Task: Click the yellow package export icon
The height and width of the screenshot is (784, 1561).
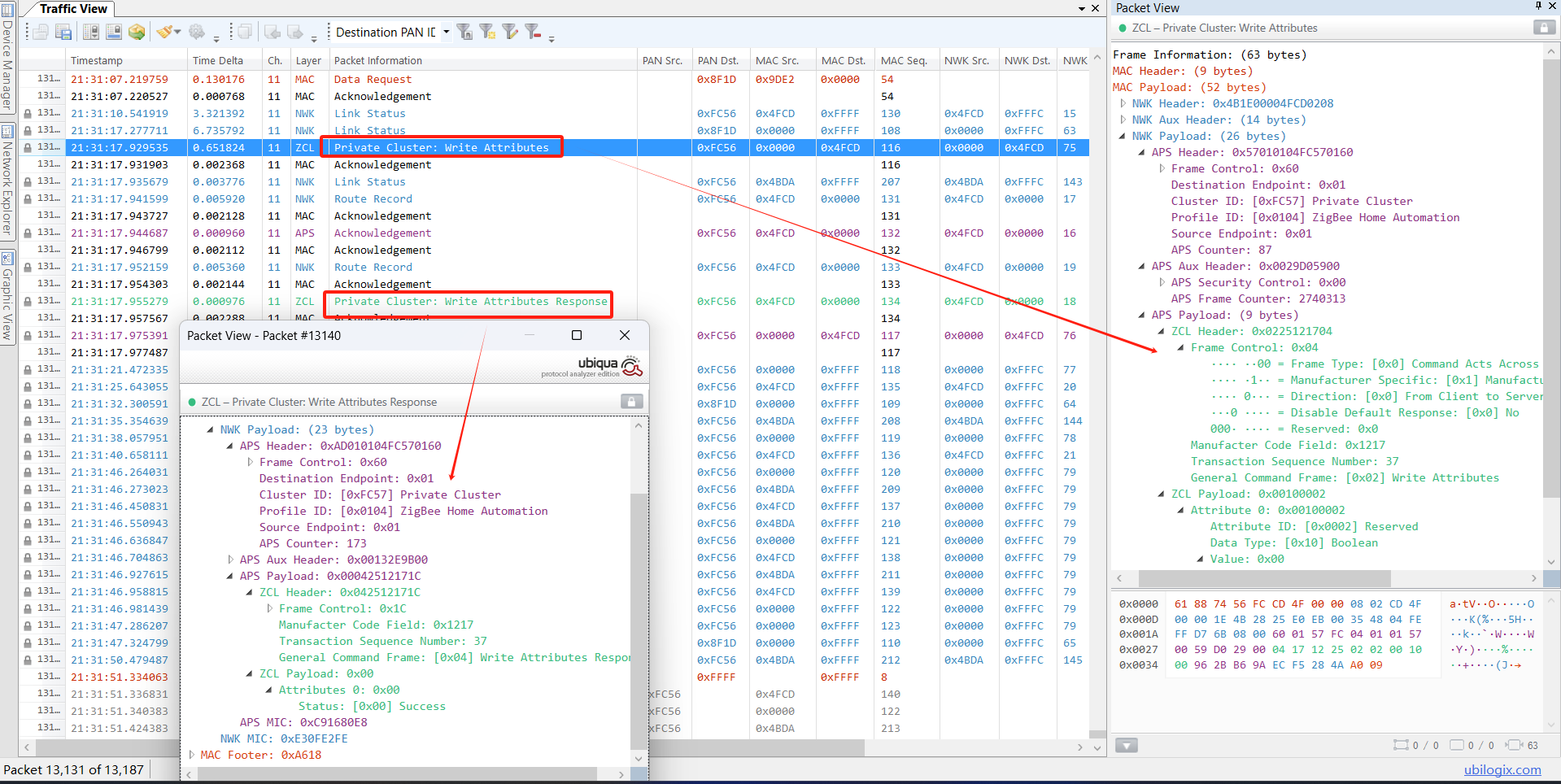Action: 137,32
